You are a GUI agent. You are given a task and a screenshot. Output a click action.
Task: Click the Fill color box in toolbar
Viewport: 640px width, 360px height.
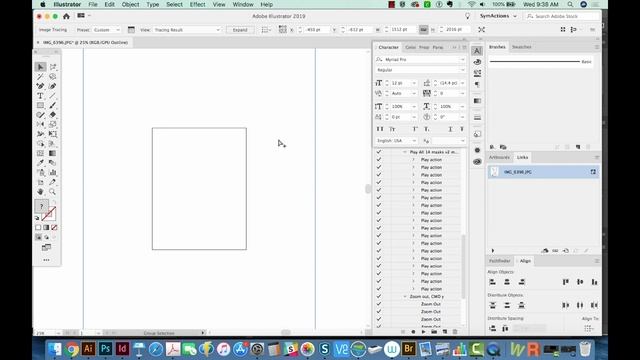[42, 206]
